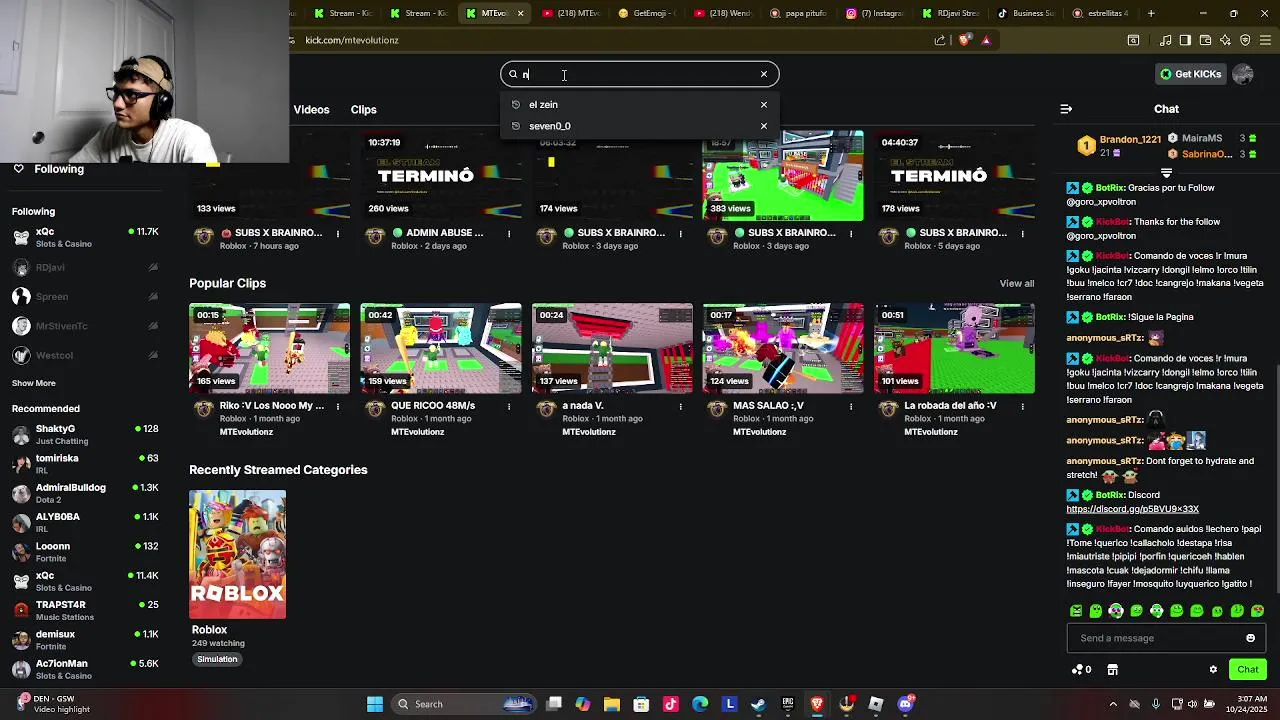Viewport: 1280px width, 720px height.
Task: Open AdmiralBulldog recommended channel
Action: click(x=85, y=493)
